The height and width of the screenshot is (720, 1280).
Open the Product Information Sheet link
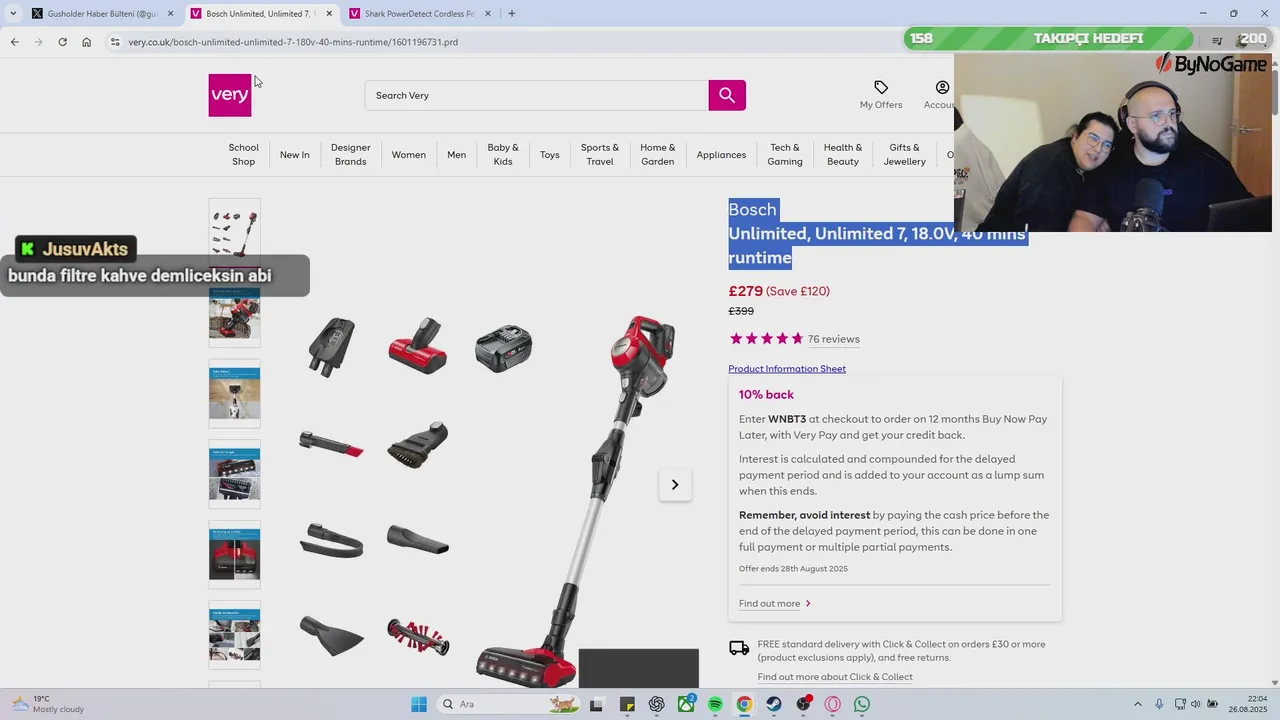787,369
